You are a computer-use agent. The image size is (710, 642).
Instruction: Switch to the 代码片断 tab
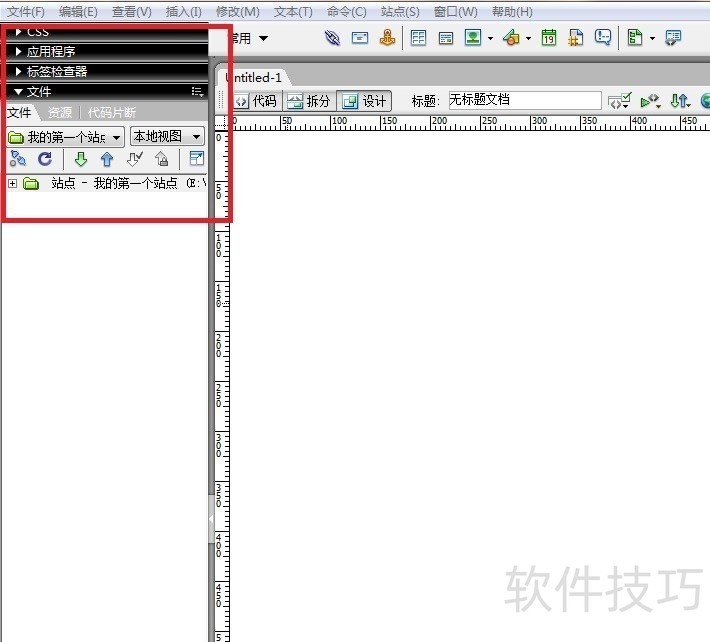point(112,112)
